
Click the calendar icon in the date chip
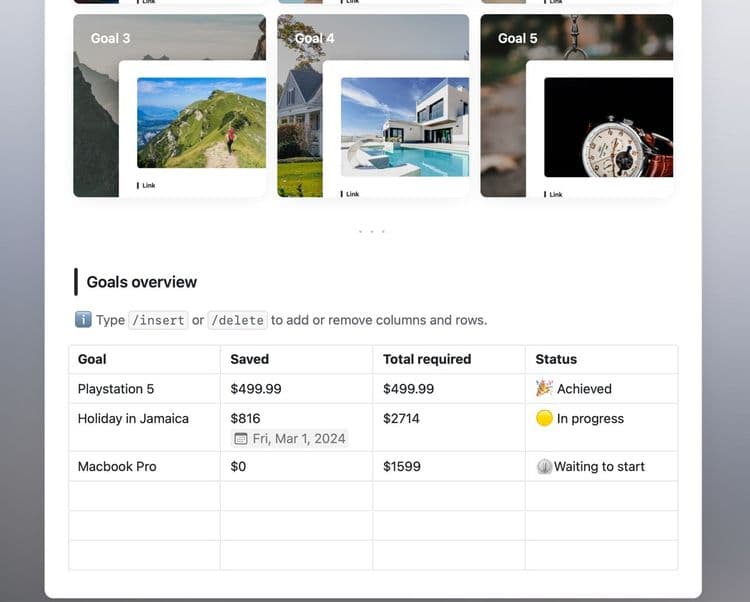(x=241, y=438)
